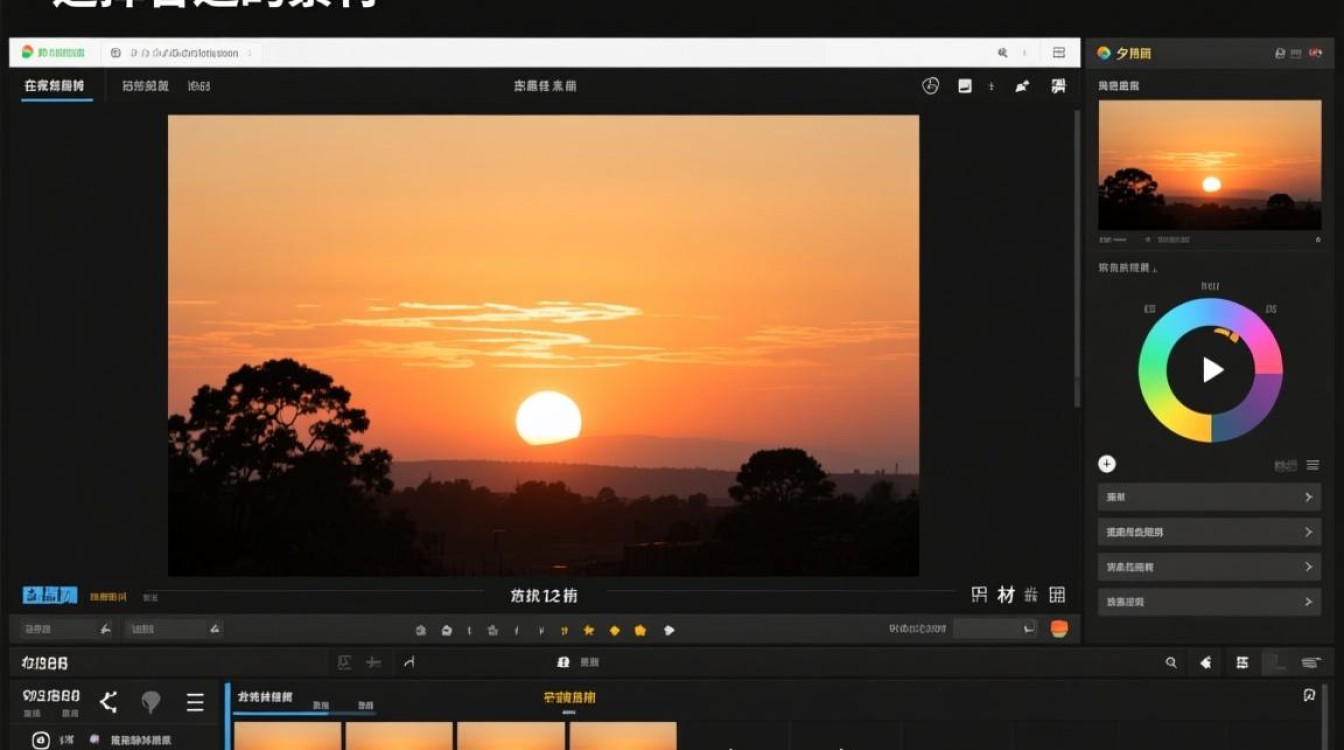Click the yellow star icon in the center toolbar
1344x750 pixels.
[x=589, y=630]
